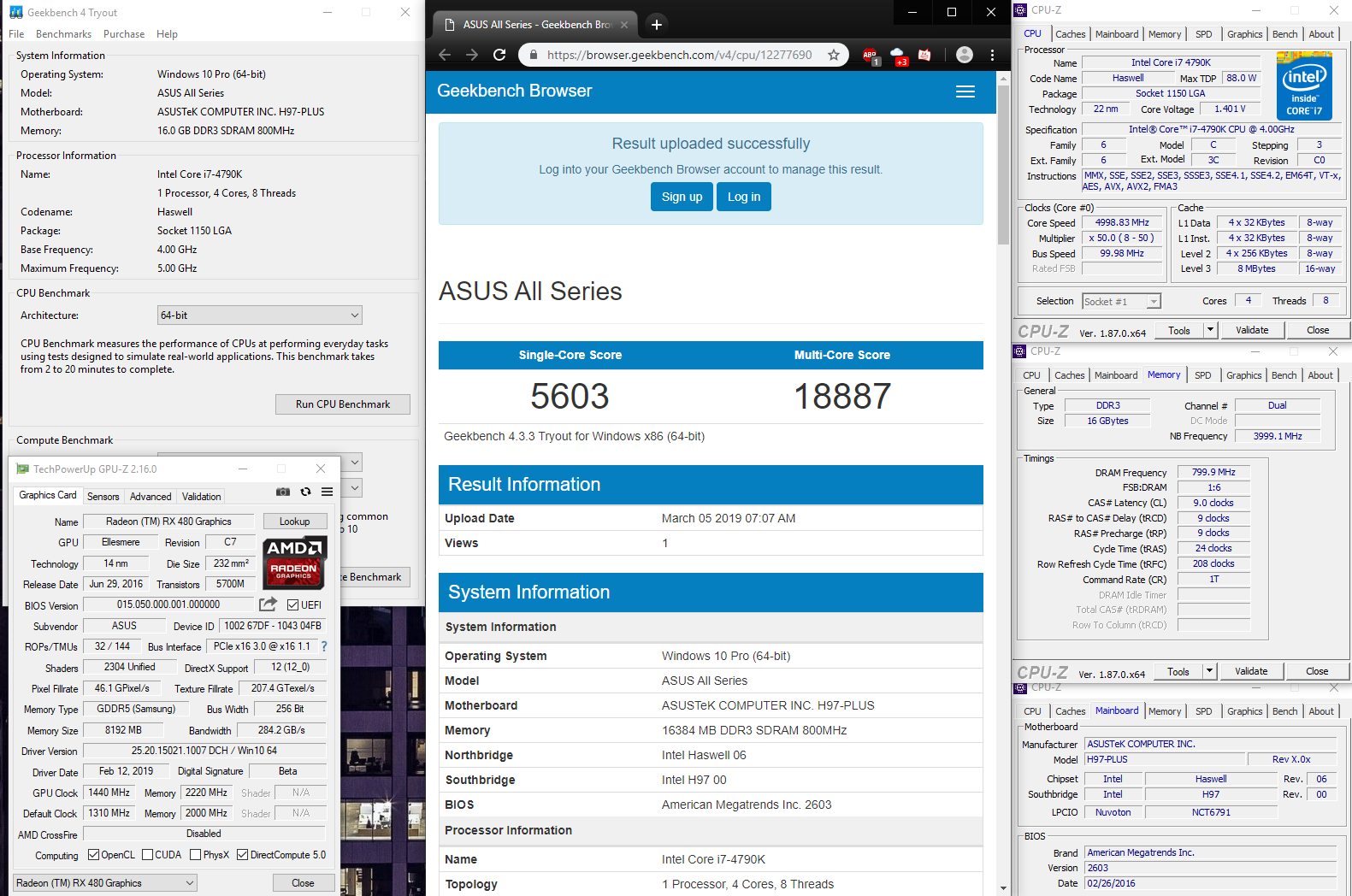Open Graphics tab in Mainboard CPU-Z window
1352x896 pixels.
pyautogui.click(x=1244, y=711)
